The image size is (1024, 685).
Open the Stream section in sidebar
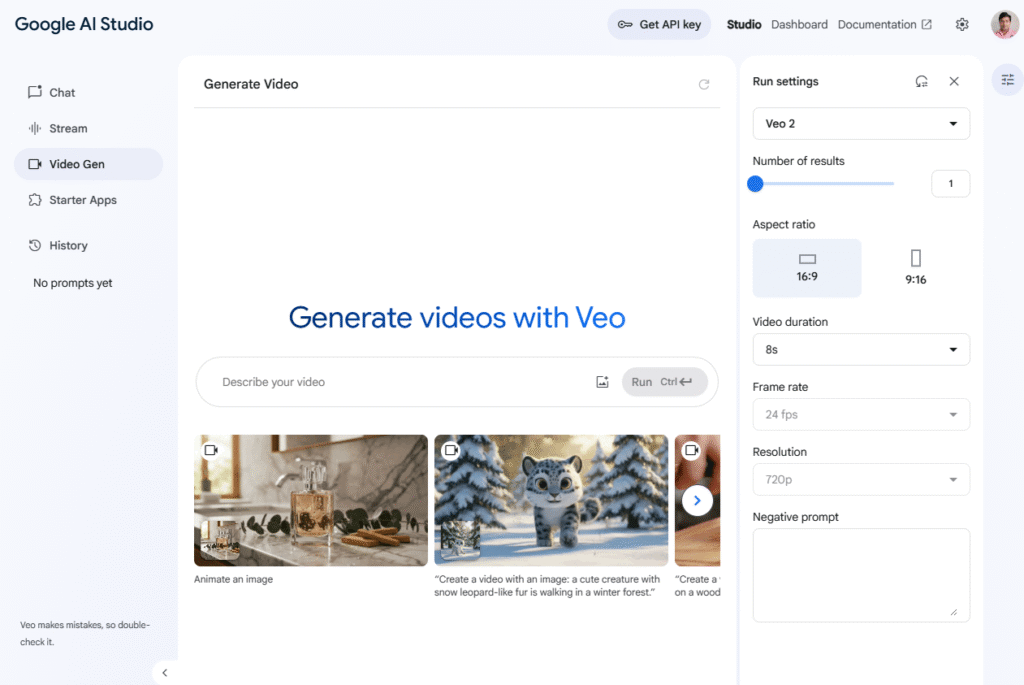pyautogui.click(x=88, y=128)
